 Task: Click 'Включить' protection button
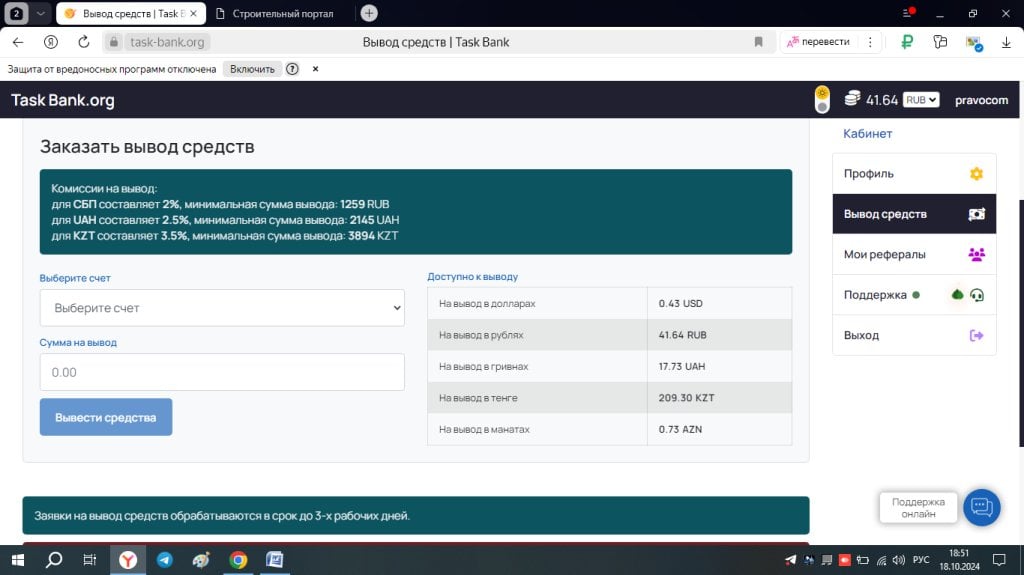[x=252, y=69]
